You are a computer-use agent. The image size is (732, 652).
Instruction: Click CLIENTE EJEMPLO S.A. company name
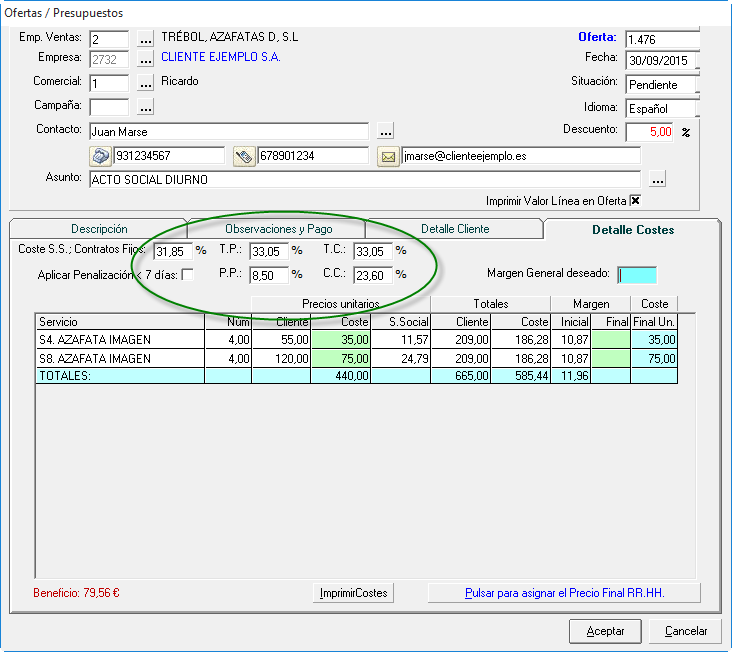click(220, 57)
